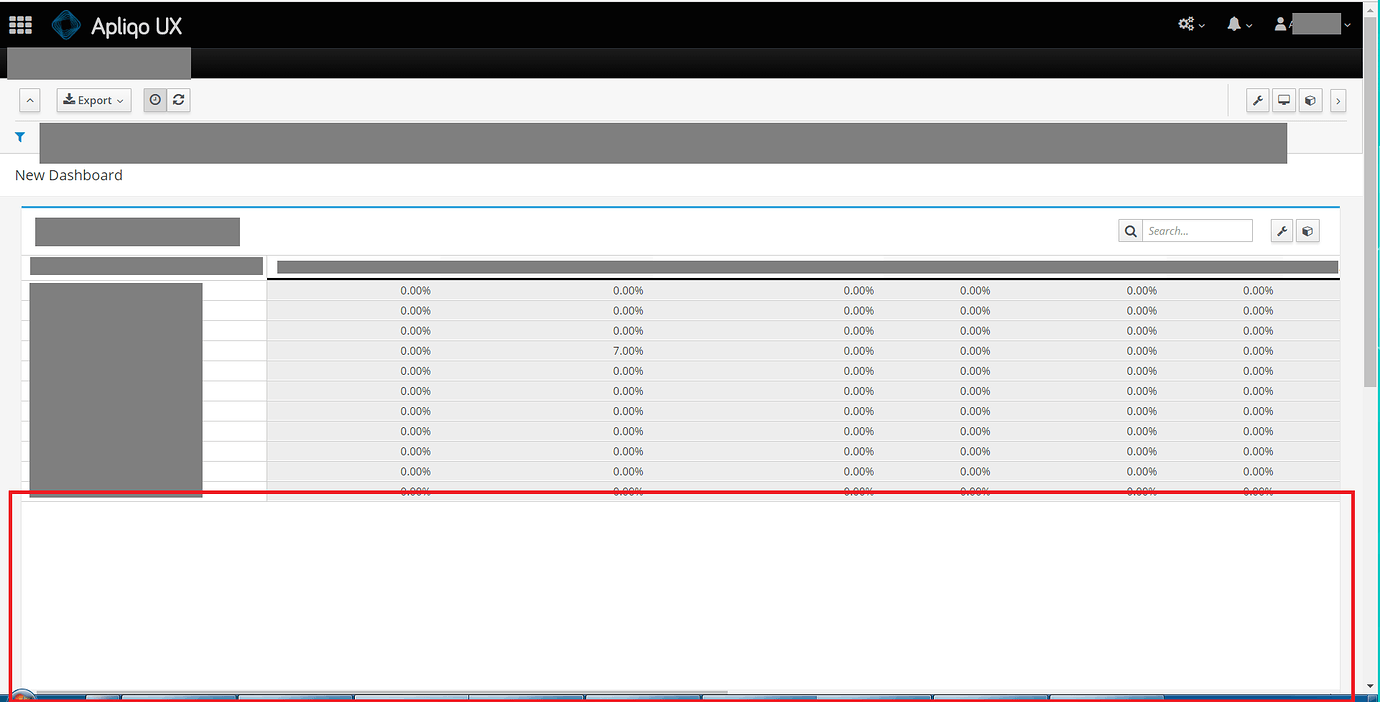Open the New Dashboard tab
Image resolution: width=1380 pixels, height=702 pixels.
pos(68,175)
